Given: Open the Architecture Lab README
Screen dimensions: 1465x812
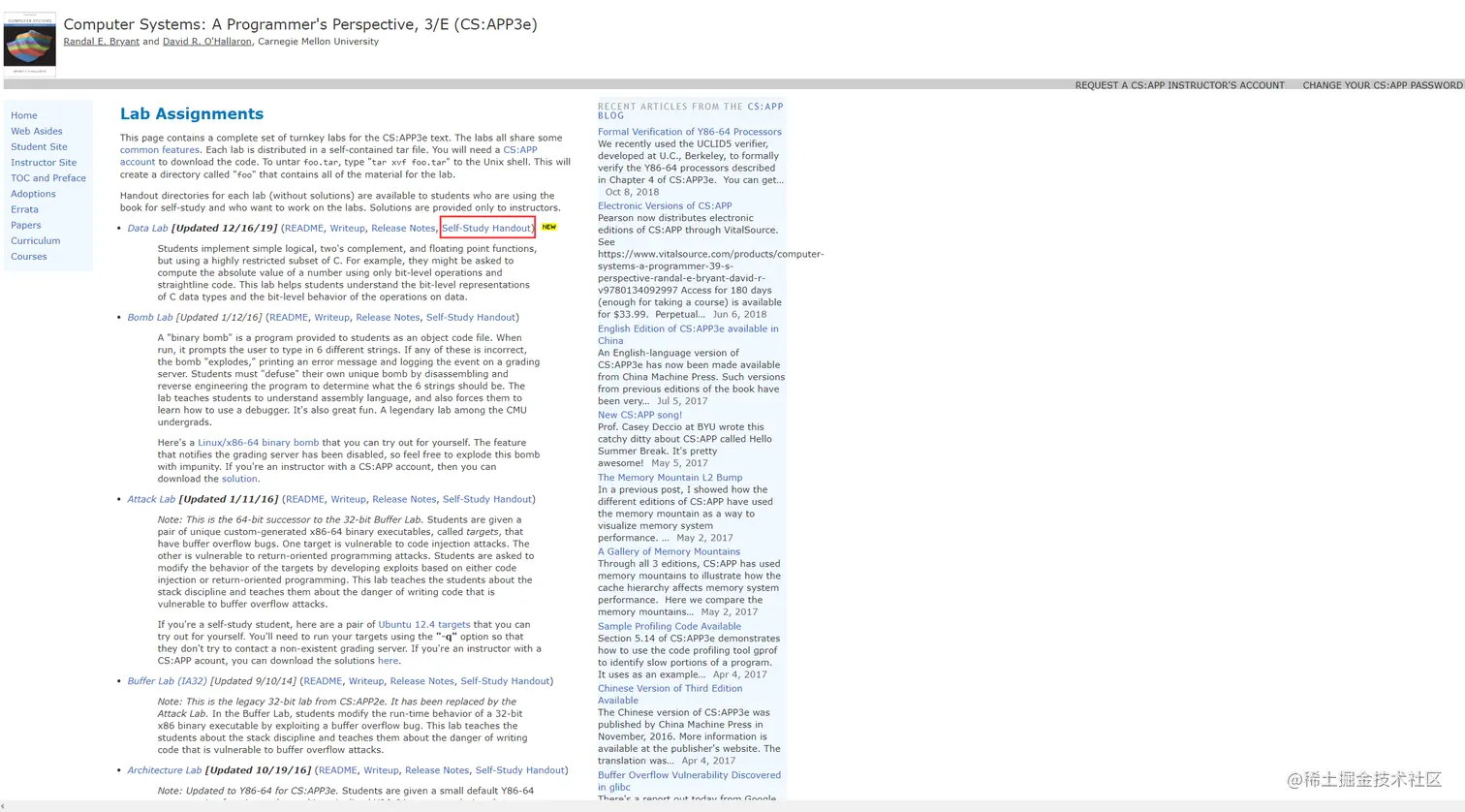Looking at the screenshot, I should tap(338, 770).
